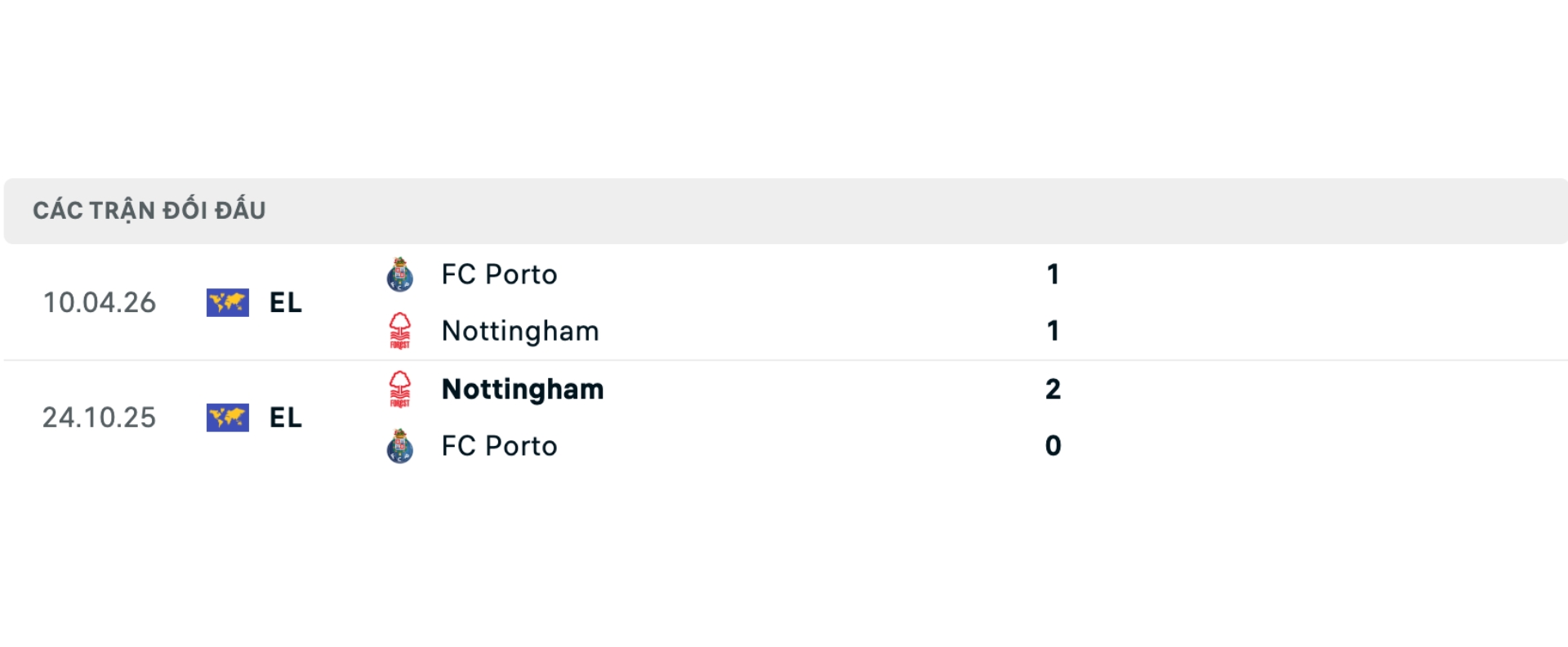1568x647 pixels.
Task: Open FC Porto team name in 24.10.25 match
Action: point(499,446)
